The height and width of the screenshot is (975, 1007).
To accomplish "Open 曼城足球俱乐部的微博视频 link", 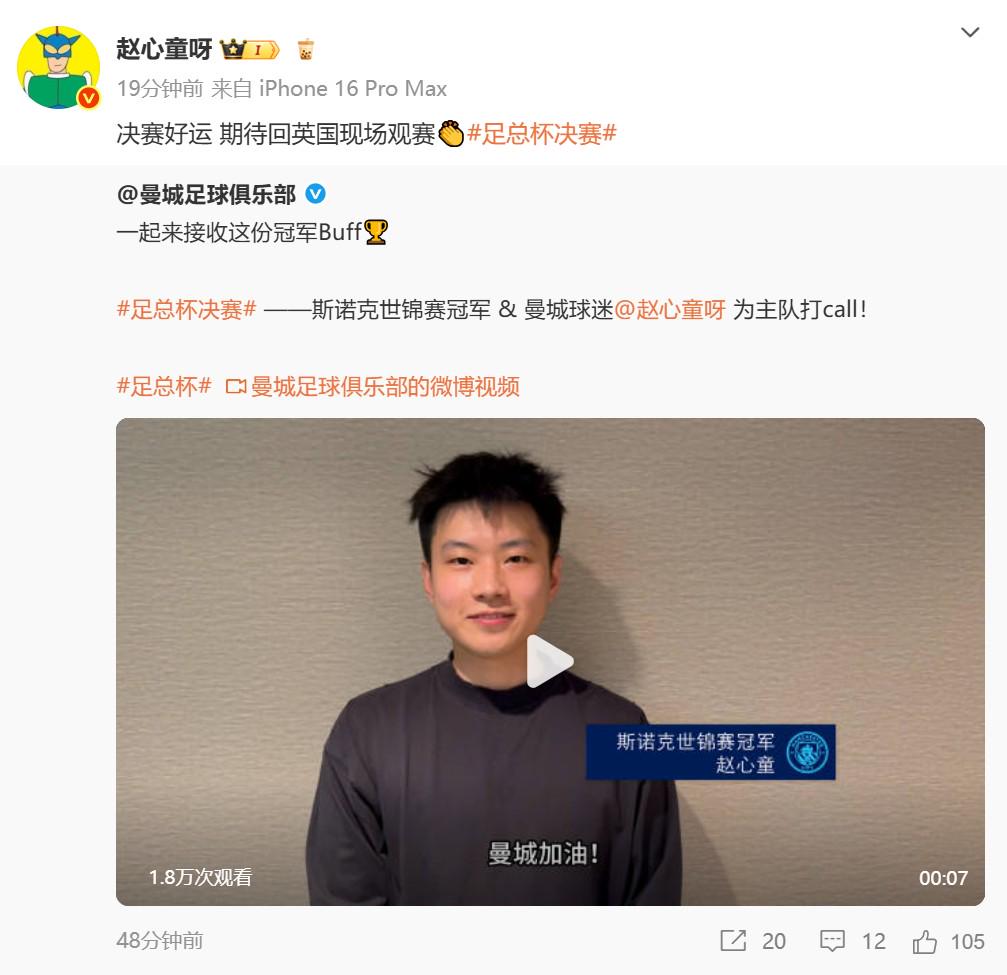I will [372, 386].
